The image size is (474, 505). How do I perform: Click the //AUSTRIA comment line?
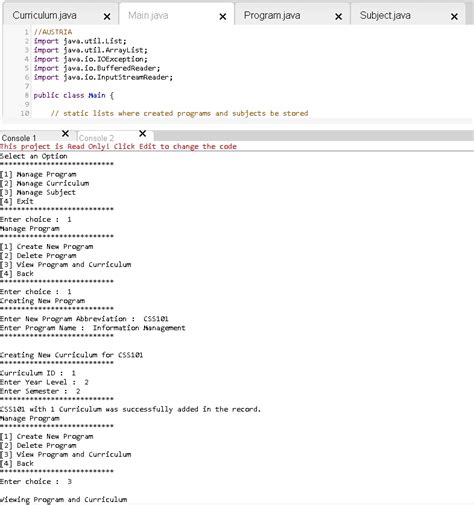53,32
